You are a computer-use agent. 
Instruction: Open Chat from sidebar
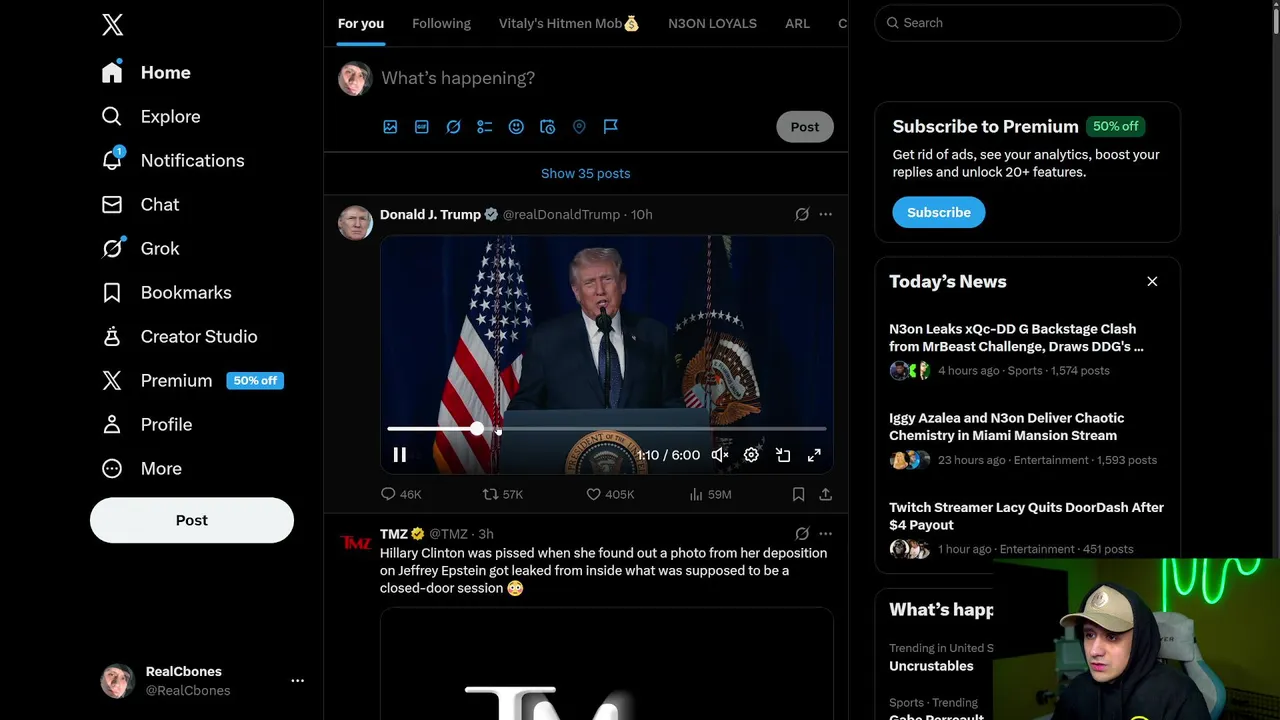(x=141, y=205)
